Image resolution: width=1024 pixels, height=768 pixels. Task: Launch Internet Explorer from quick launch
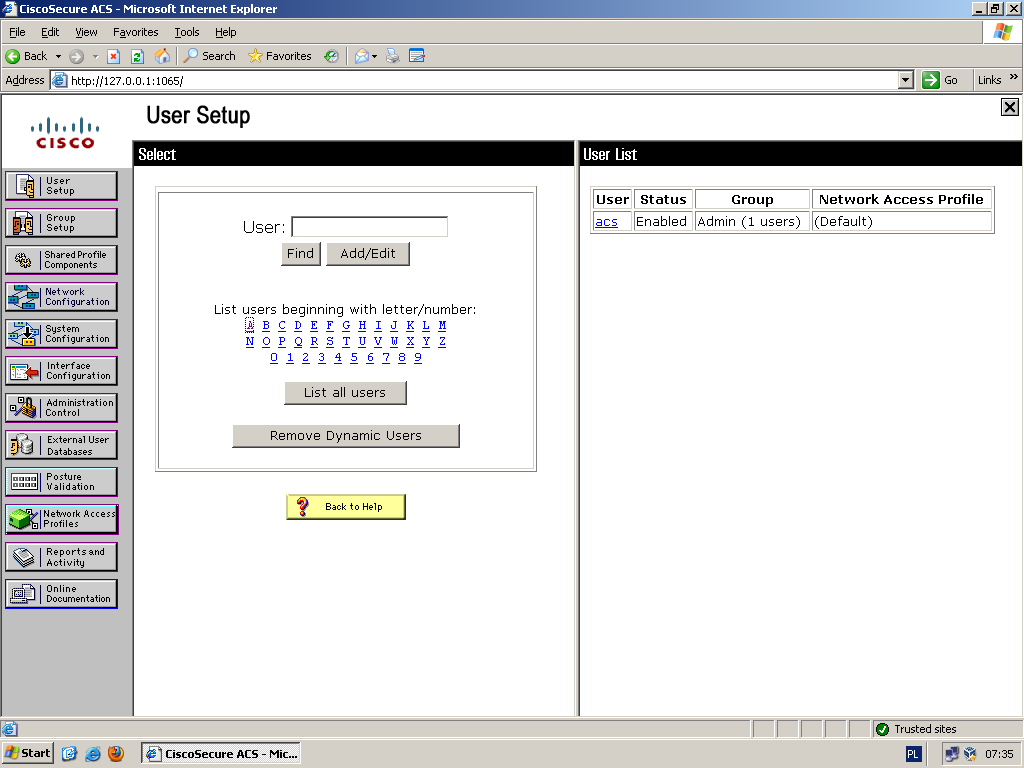pyautogui.click(x=93, y=754)
